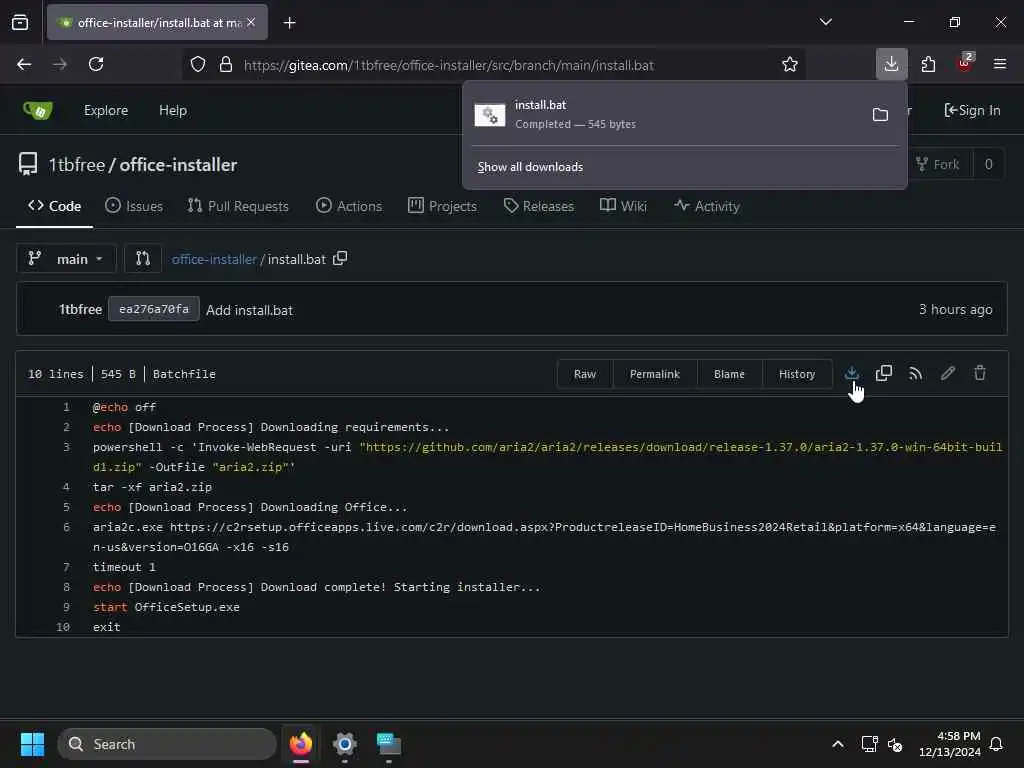Viewport: 1024px width, 768px height.
Task: Reload the current page
Action: pyautogui.click(x=96, y=64)
